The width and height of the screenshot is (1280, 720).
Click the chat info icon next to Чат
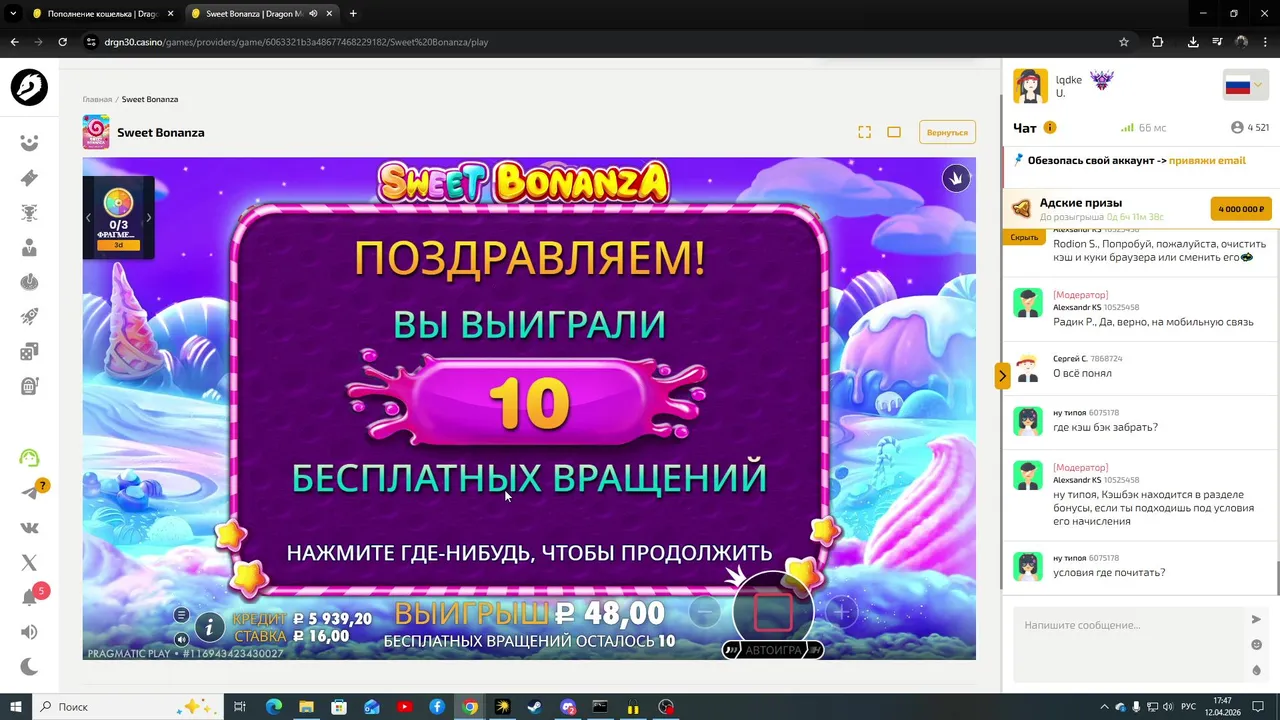click(1050, 128)
